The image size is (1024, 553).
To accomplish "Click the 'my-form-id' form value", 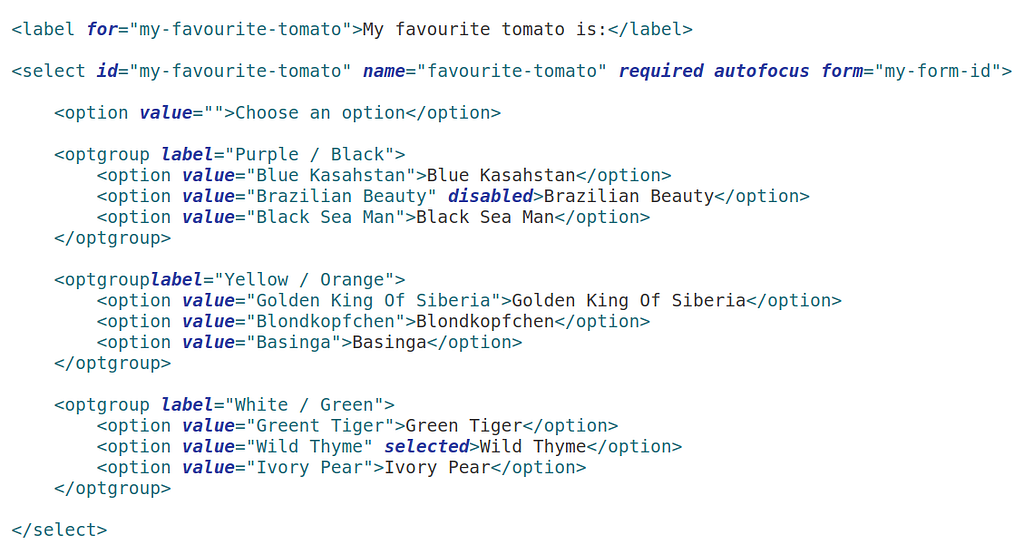I will [938, 71].
